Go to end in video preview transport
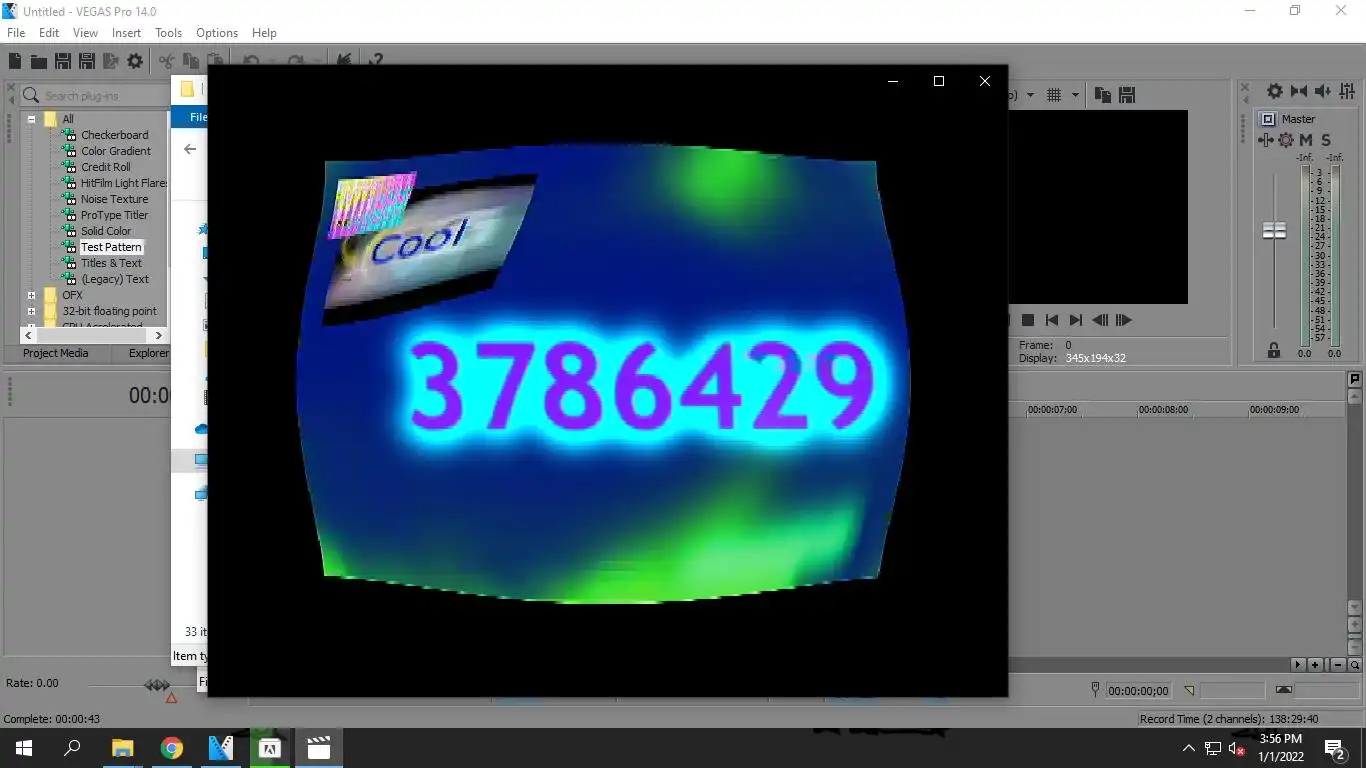 [x=1076, y=320]
